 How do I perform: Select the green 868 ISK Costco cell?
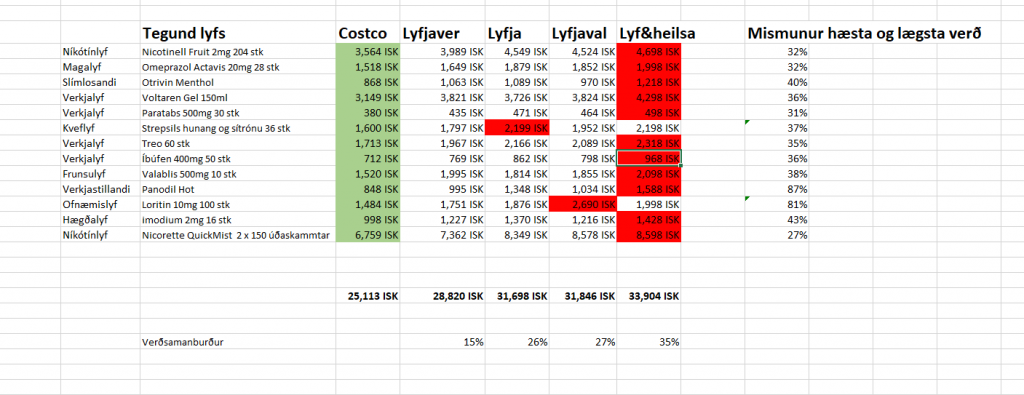(x=368, y=82)
